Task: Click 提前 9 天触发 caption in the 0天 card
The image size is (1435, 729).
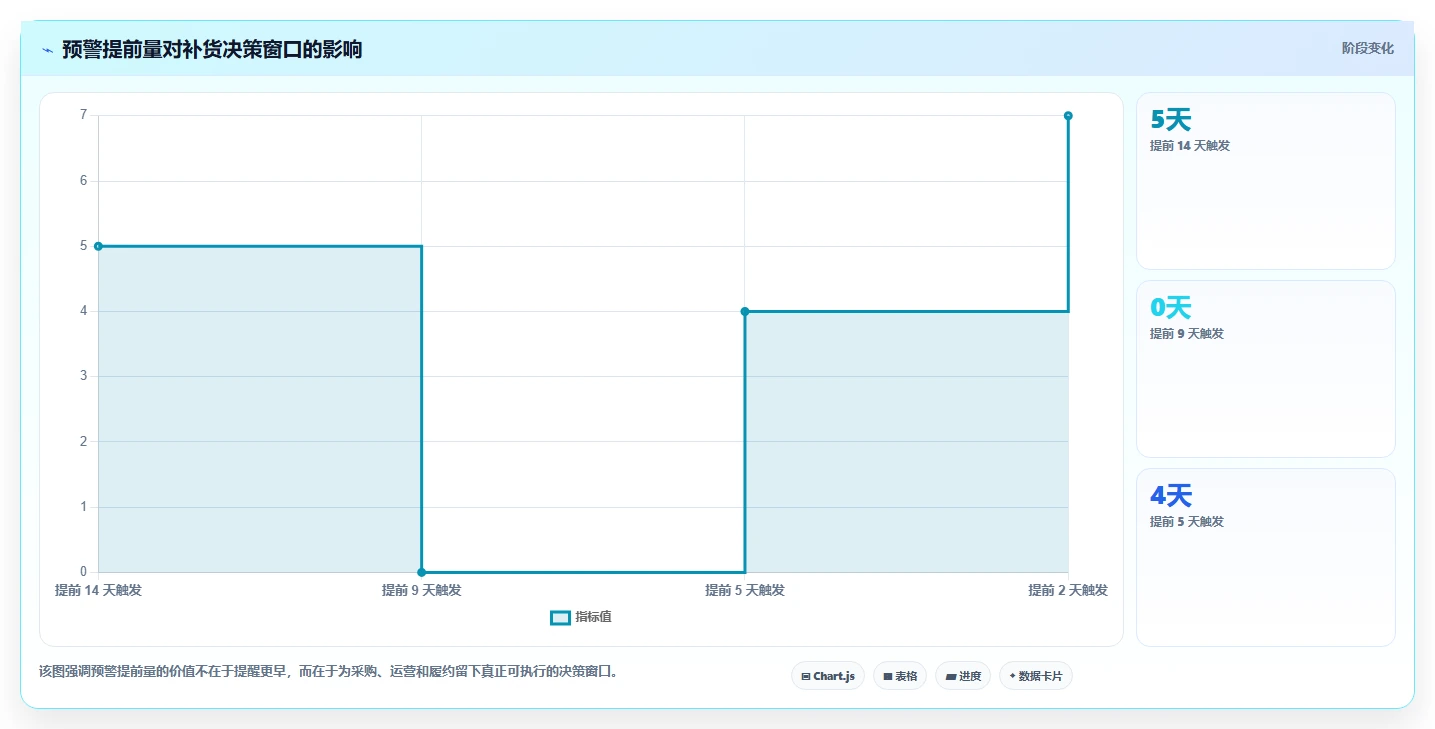Action: pyautogui.click(x=1187, y=334)
